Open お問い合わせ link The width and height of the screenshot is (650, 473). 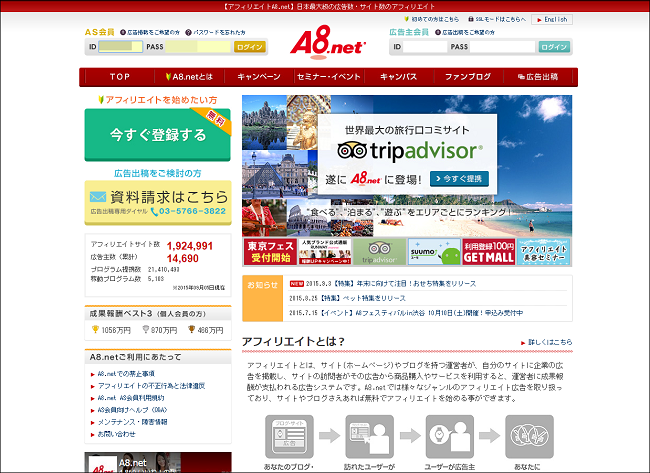[x=116, y=434]
